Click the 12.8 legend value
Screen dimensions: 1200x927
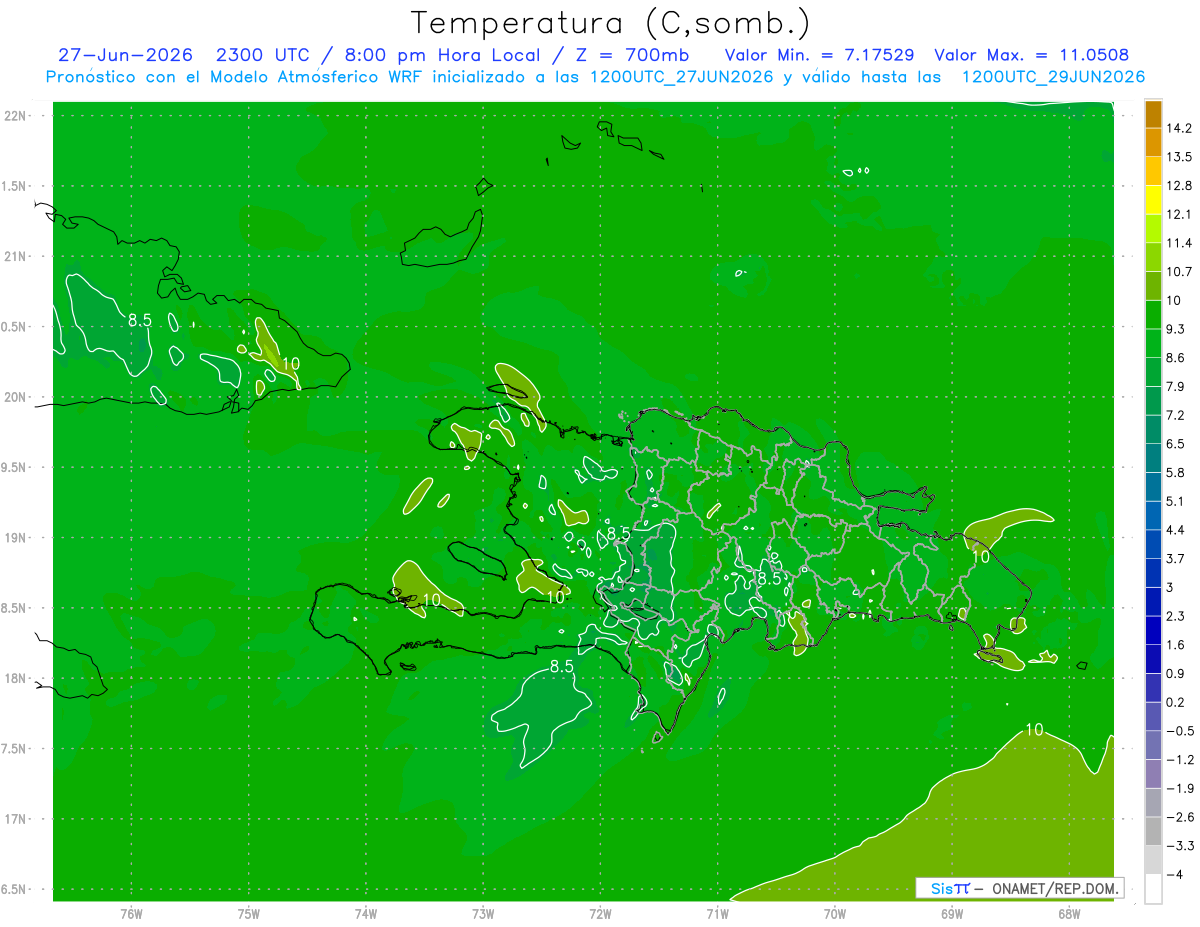(1180, 186)
